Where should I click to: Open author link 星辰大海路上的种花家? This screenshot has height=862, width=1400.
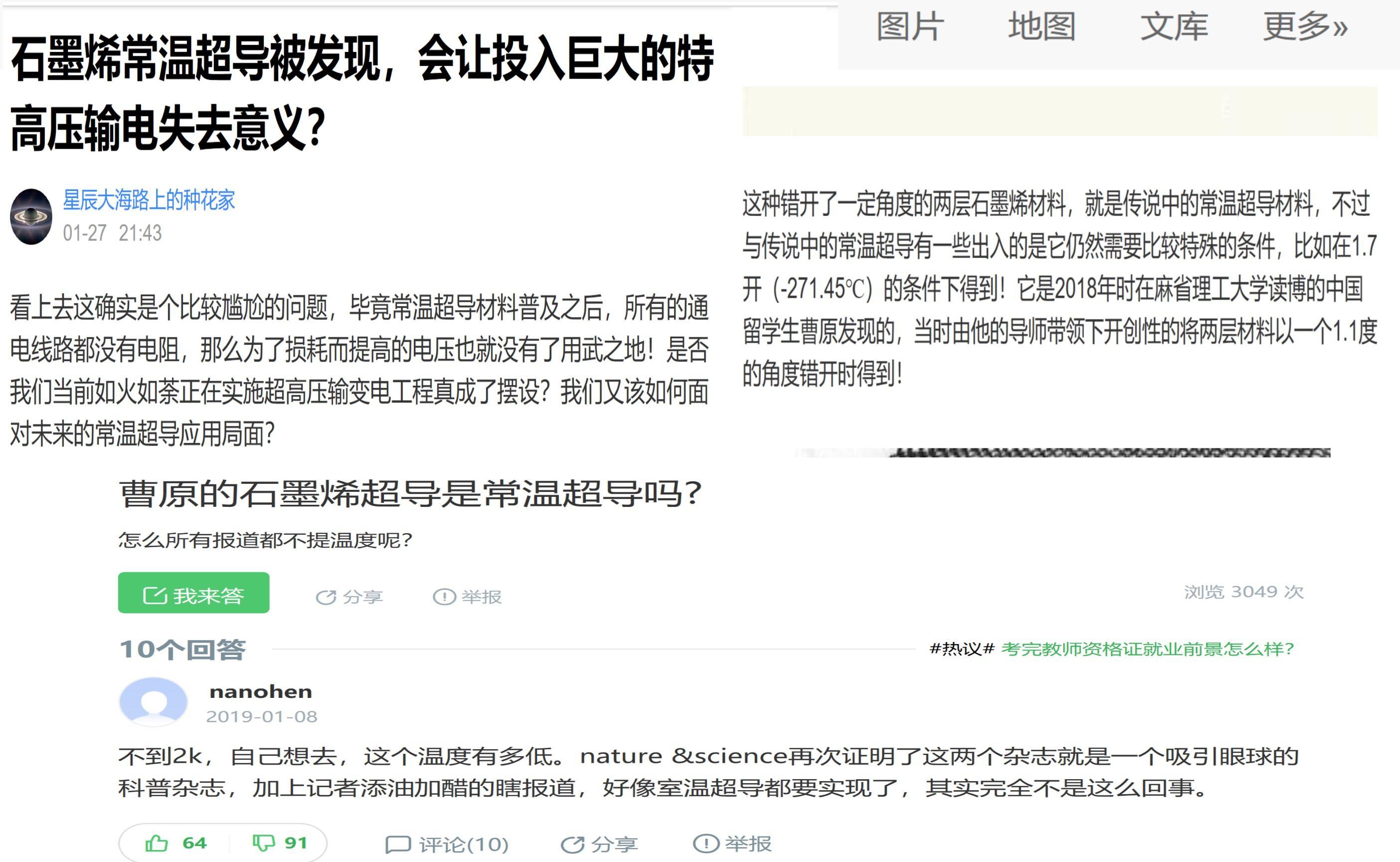149,200
